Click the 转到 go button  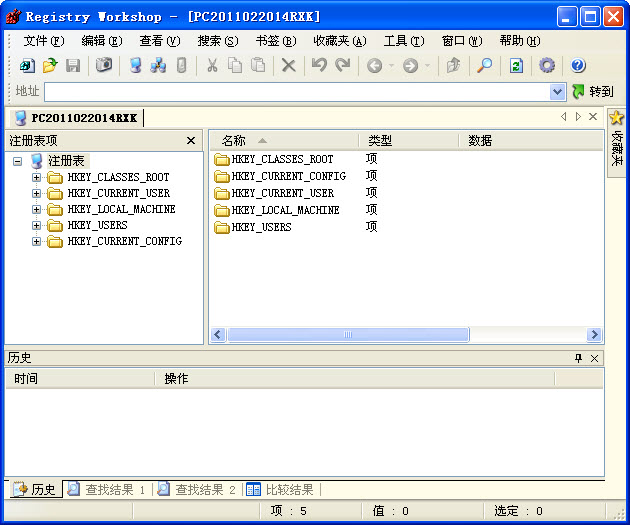(x=592, y=91)
